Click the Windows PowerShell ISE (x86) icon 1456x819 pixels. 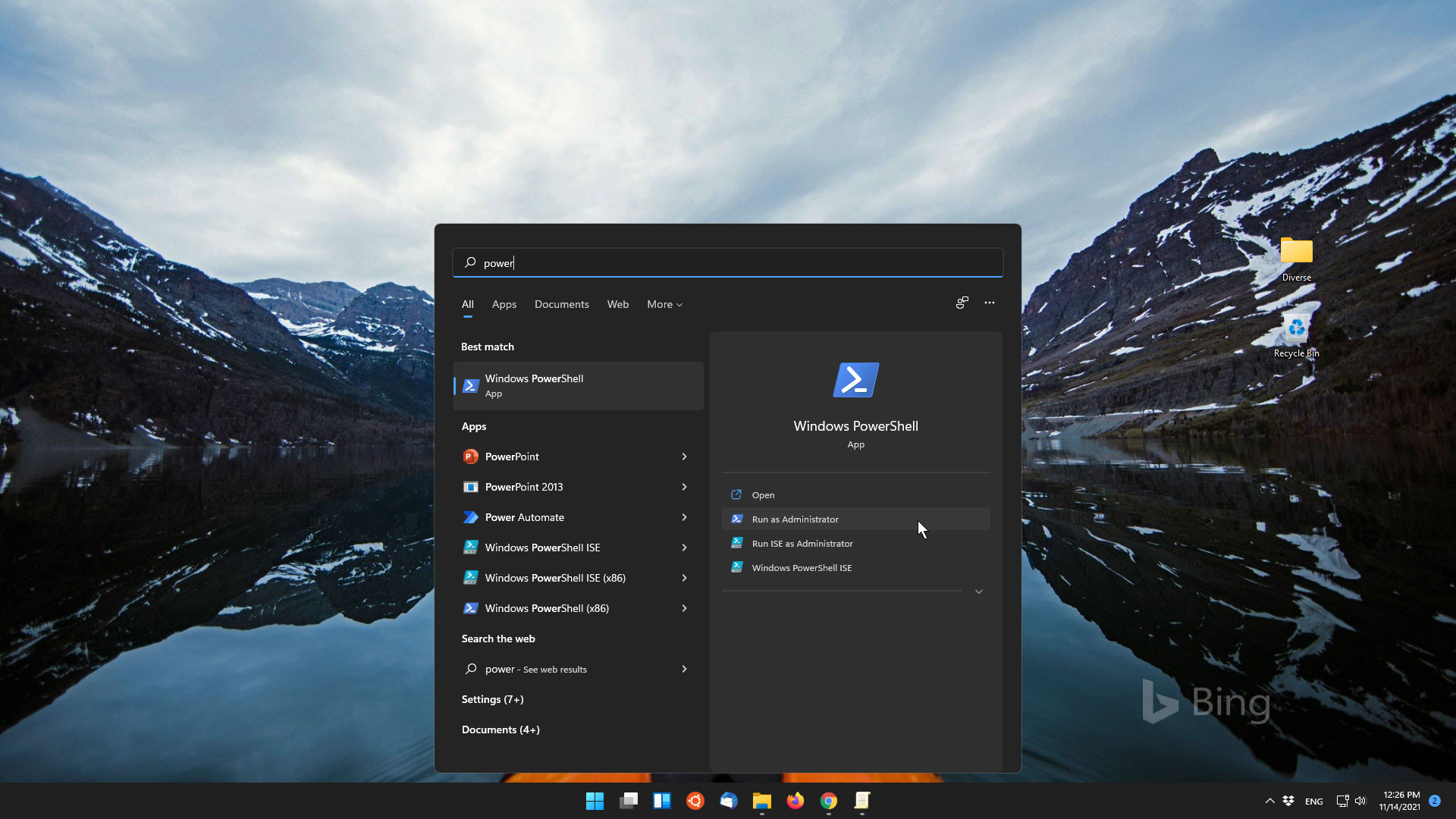pos(471,578)
